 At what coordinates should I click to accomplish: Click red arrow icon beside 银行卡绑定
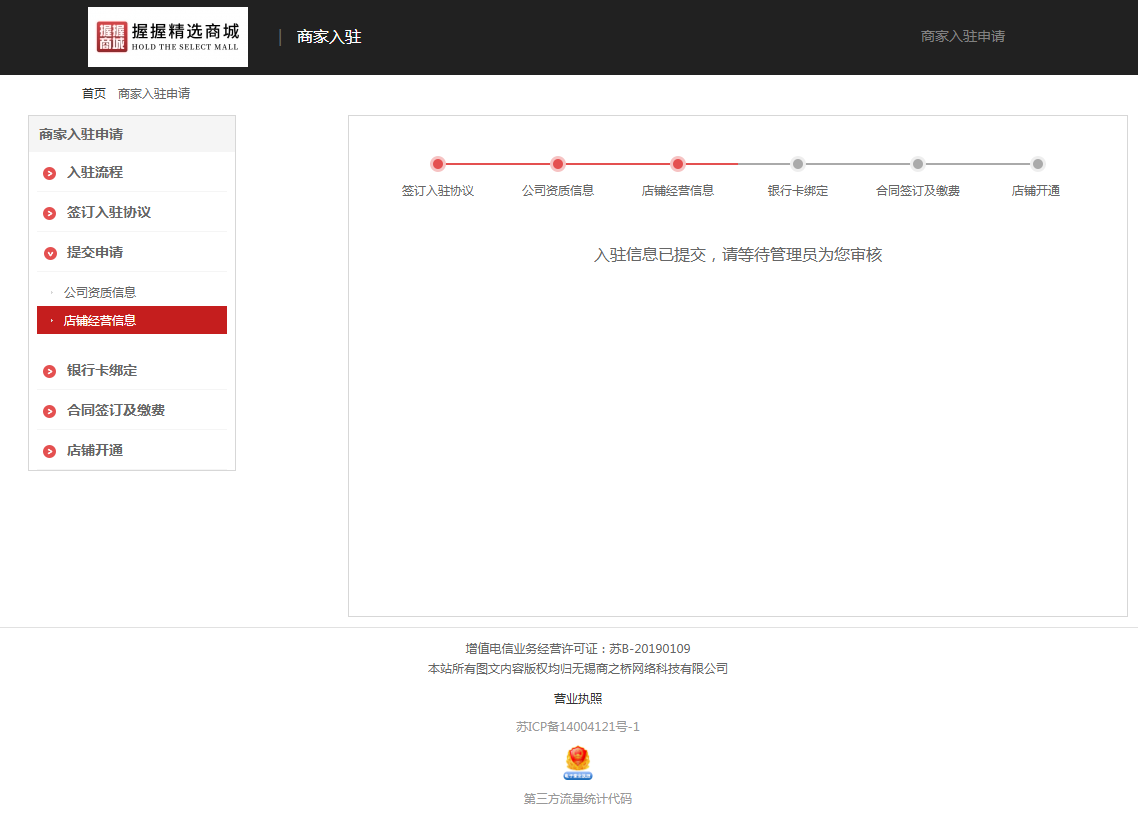point(49,371)
